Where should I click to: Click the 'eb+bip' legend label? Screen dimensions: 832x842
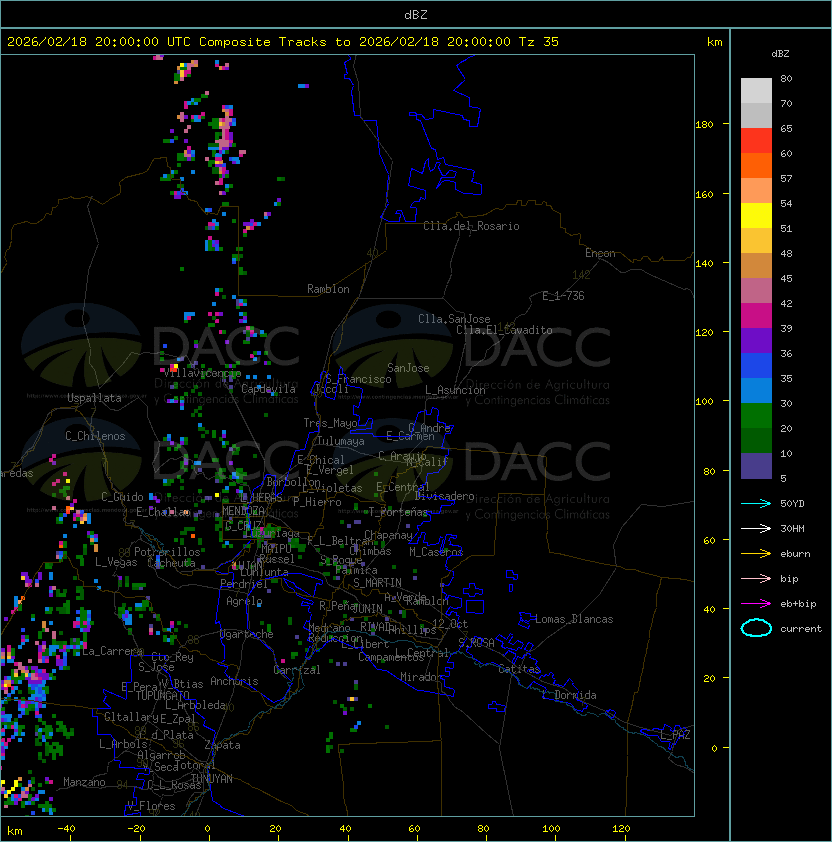(798, 604)
